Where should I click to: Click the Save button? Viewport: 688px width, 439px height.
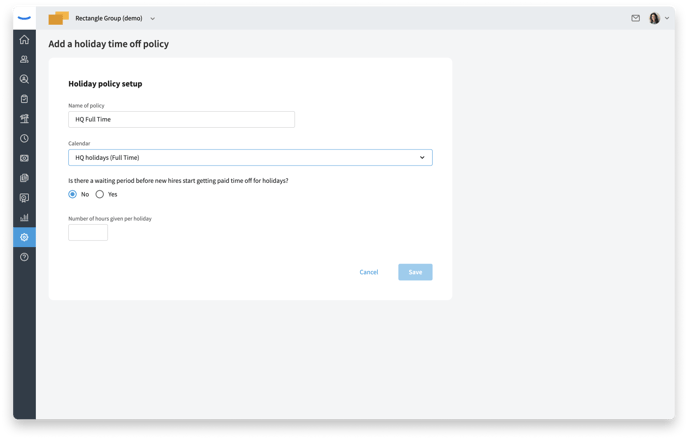pyautogui.click(x=415, y=272)
